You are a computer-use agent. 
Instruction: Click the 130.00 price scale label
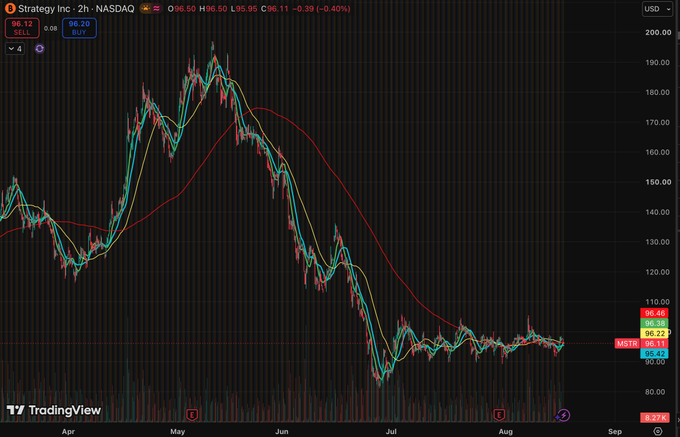coord(659,242)
